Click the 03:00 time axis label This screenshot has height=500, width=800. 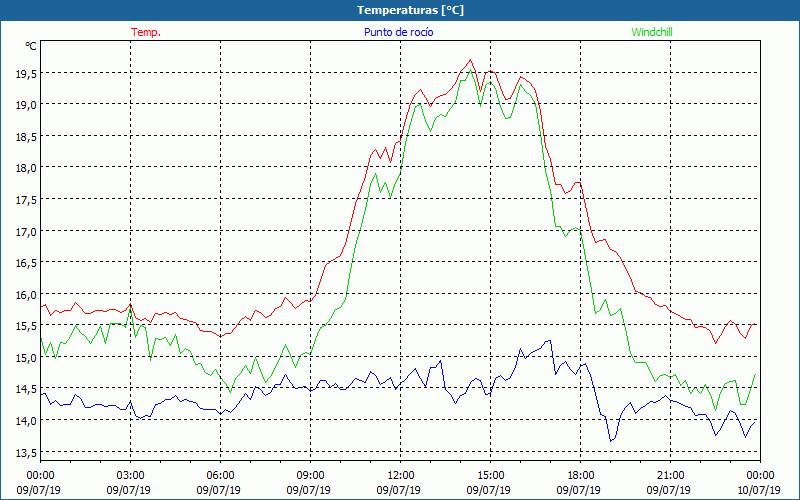click(130, 476)
